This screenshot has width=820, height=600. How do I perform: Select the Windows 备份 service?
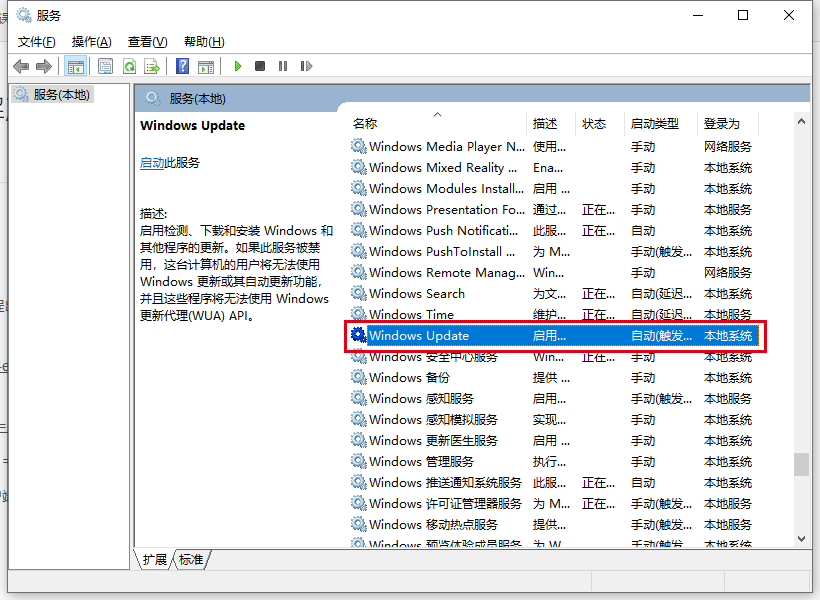(x=554, y=378)
